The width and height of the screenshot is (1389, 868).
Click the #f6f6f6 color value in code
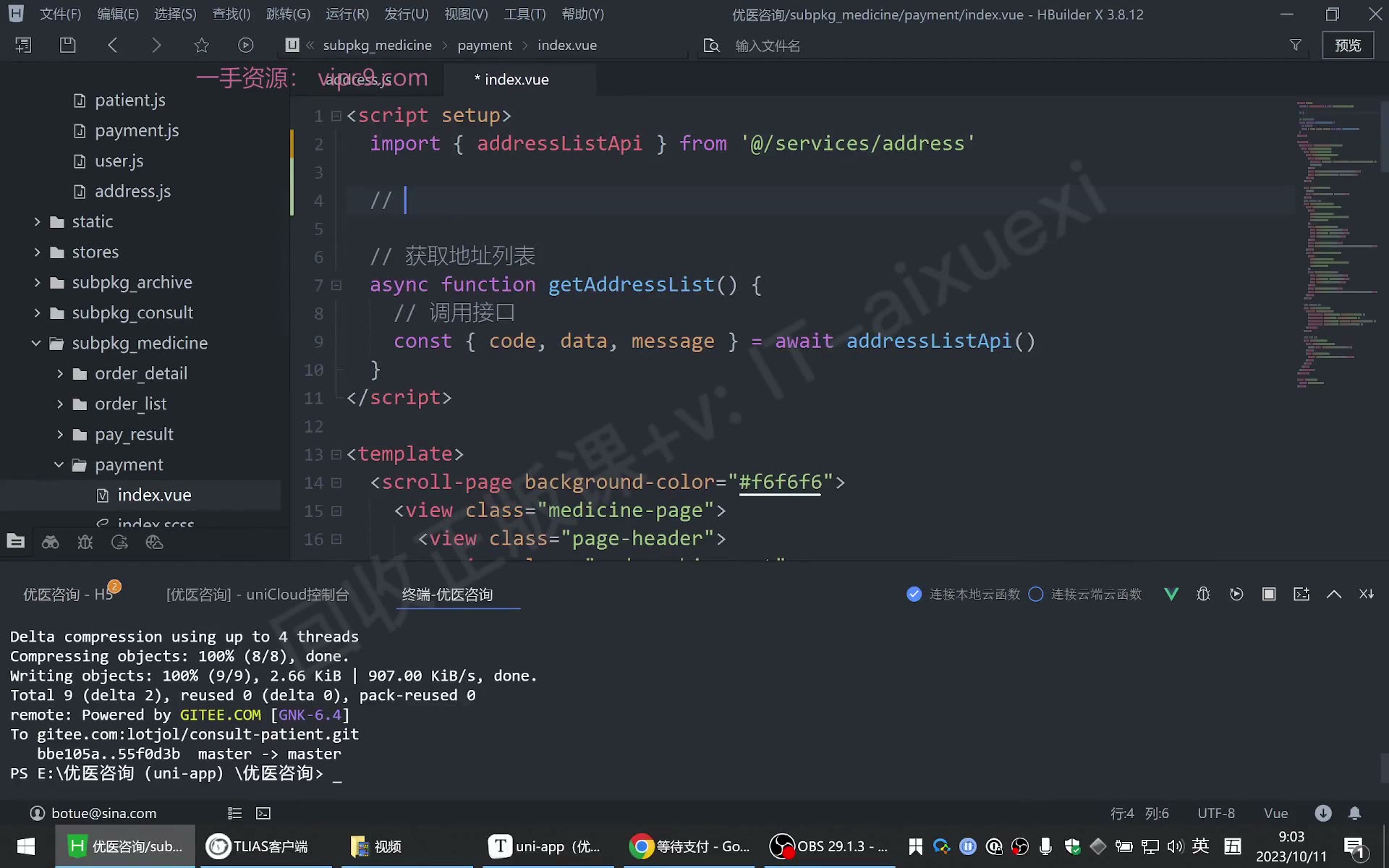780,482
